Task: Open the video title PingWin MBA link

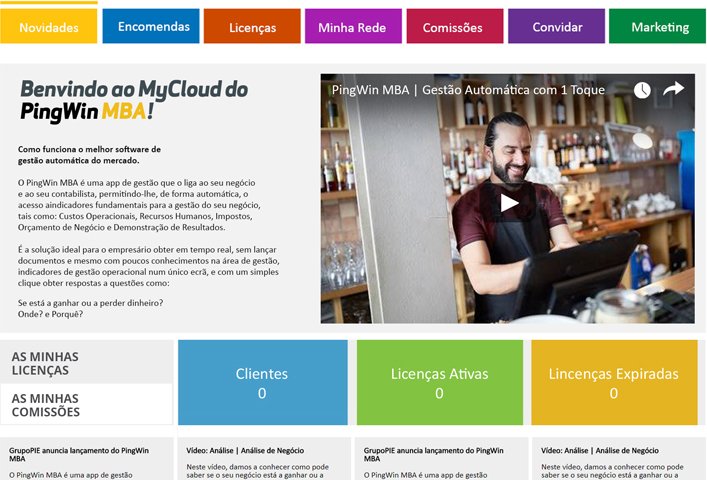Action: point(468,90)
